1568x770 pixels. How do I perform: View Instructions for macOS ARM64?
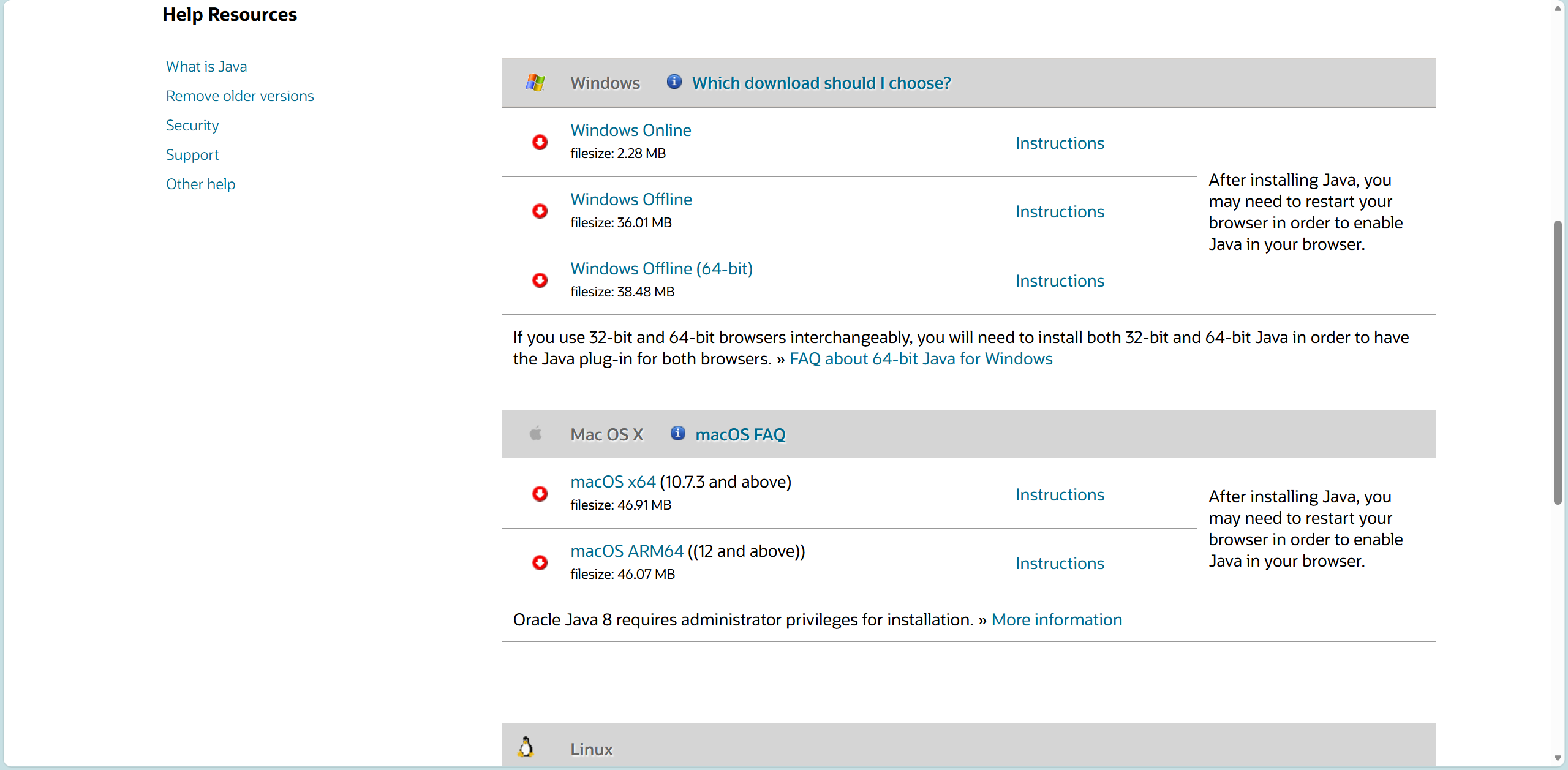pyautogui.click(x=1060, y=564)
